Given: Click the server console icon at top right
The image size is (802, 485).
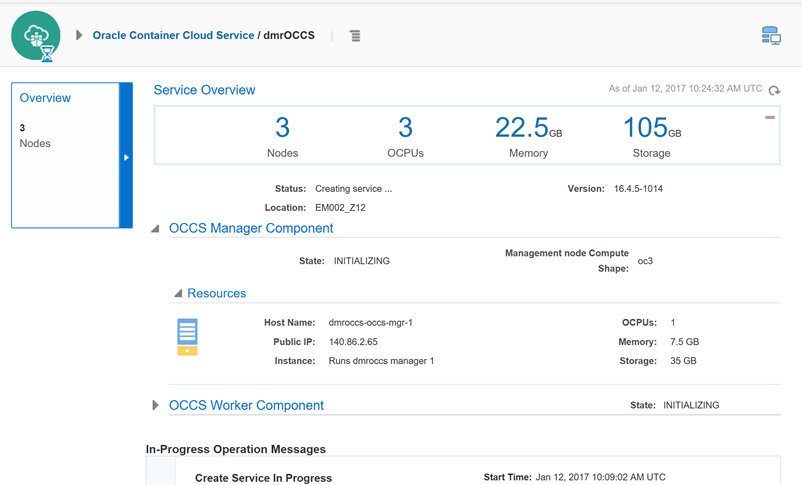Looking at the screenshot, I should point(771,36).
